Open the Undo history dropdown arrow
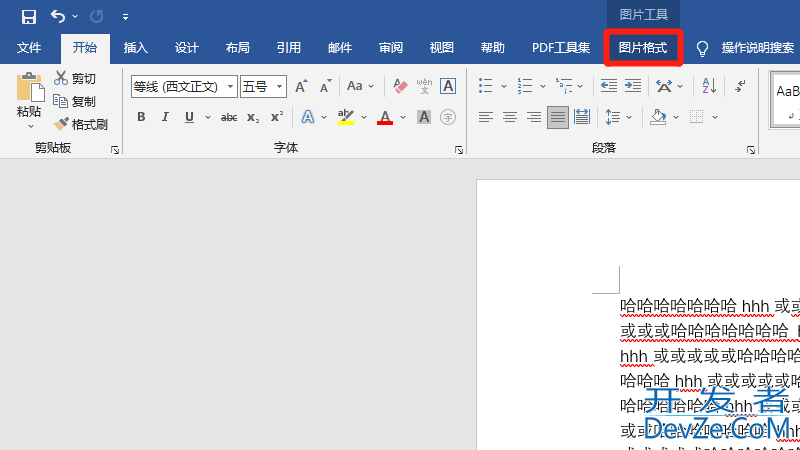 75,17
